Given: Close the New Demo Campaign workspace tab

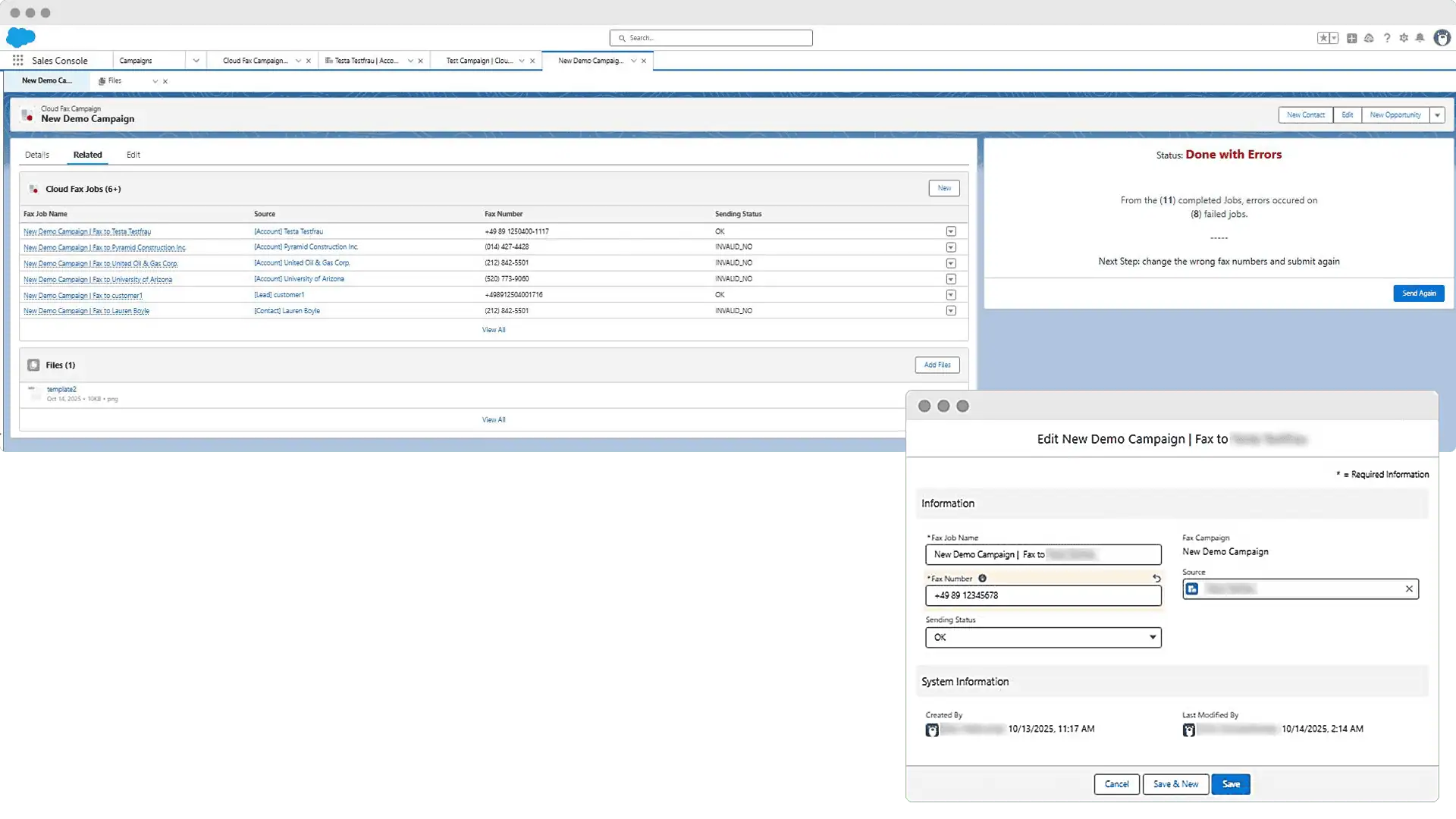Looking at the screenshot, I should point(644,61).
